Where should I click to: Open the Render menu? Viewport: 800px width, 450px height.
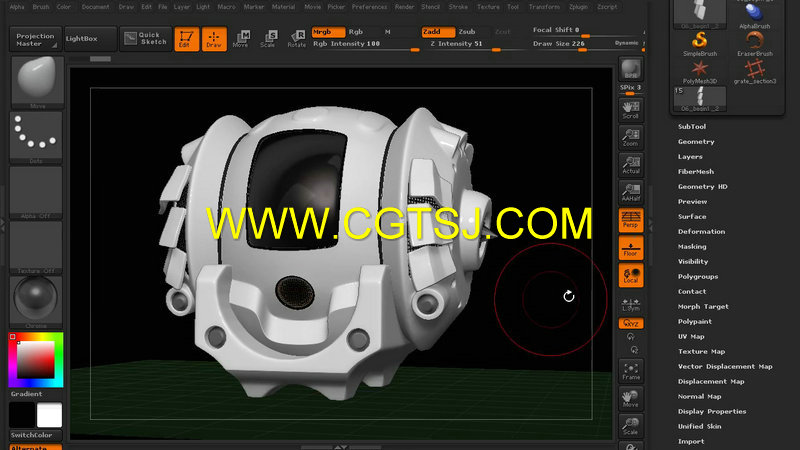tap(405, 7)
